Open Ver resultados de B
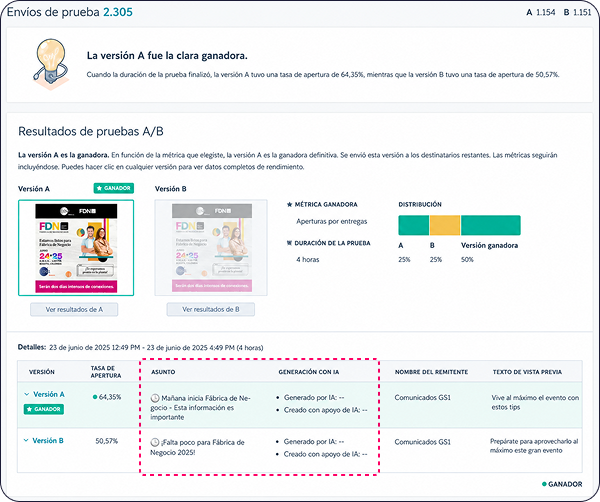 click(x=211, y=310)
